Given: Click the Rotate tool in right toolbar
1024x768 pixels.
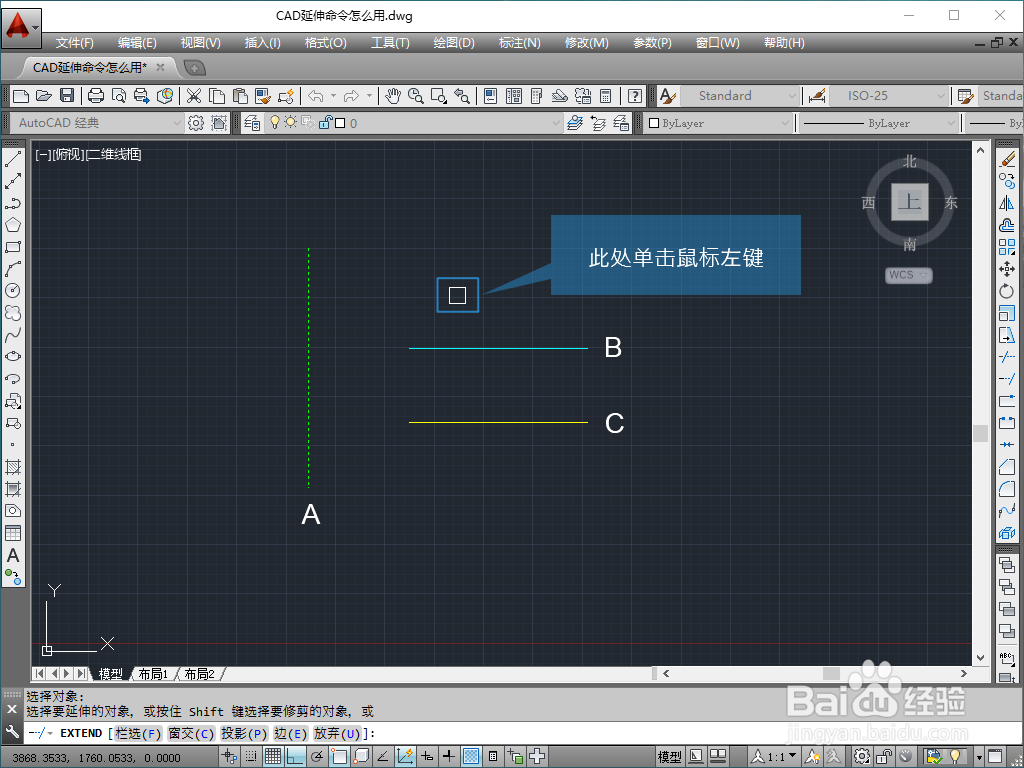Looking at the screenshot, I should pyautogui.click(x=1007, y=291).
